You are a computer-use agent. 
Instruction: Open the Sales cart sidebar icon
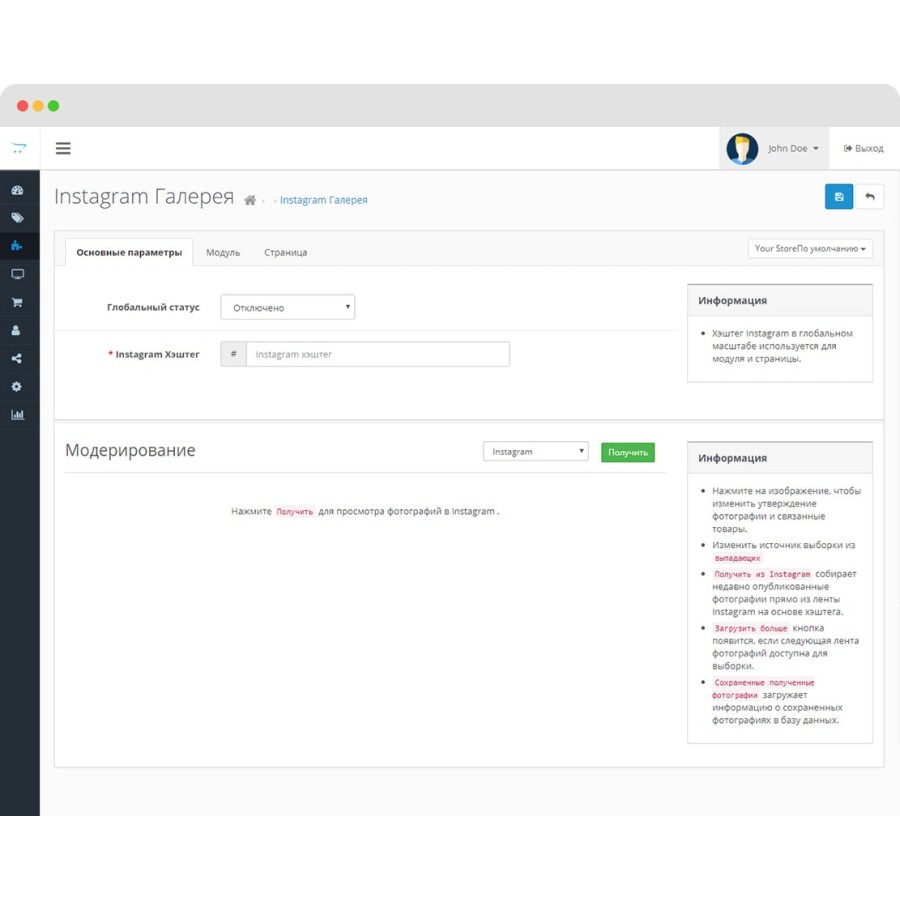pyautogui.click(x=17, y=302)
